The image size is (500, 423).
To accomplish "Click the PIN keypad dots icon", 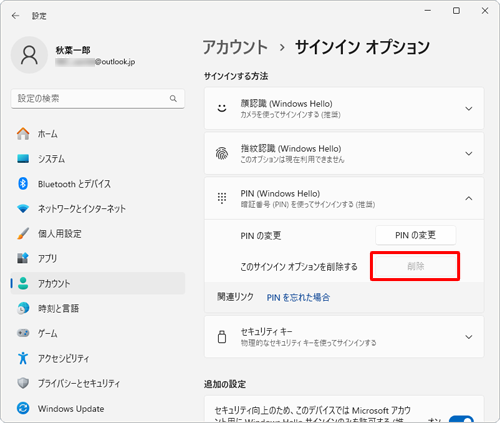I will [x=222, y=198].
